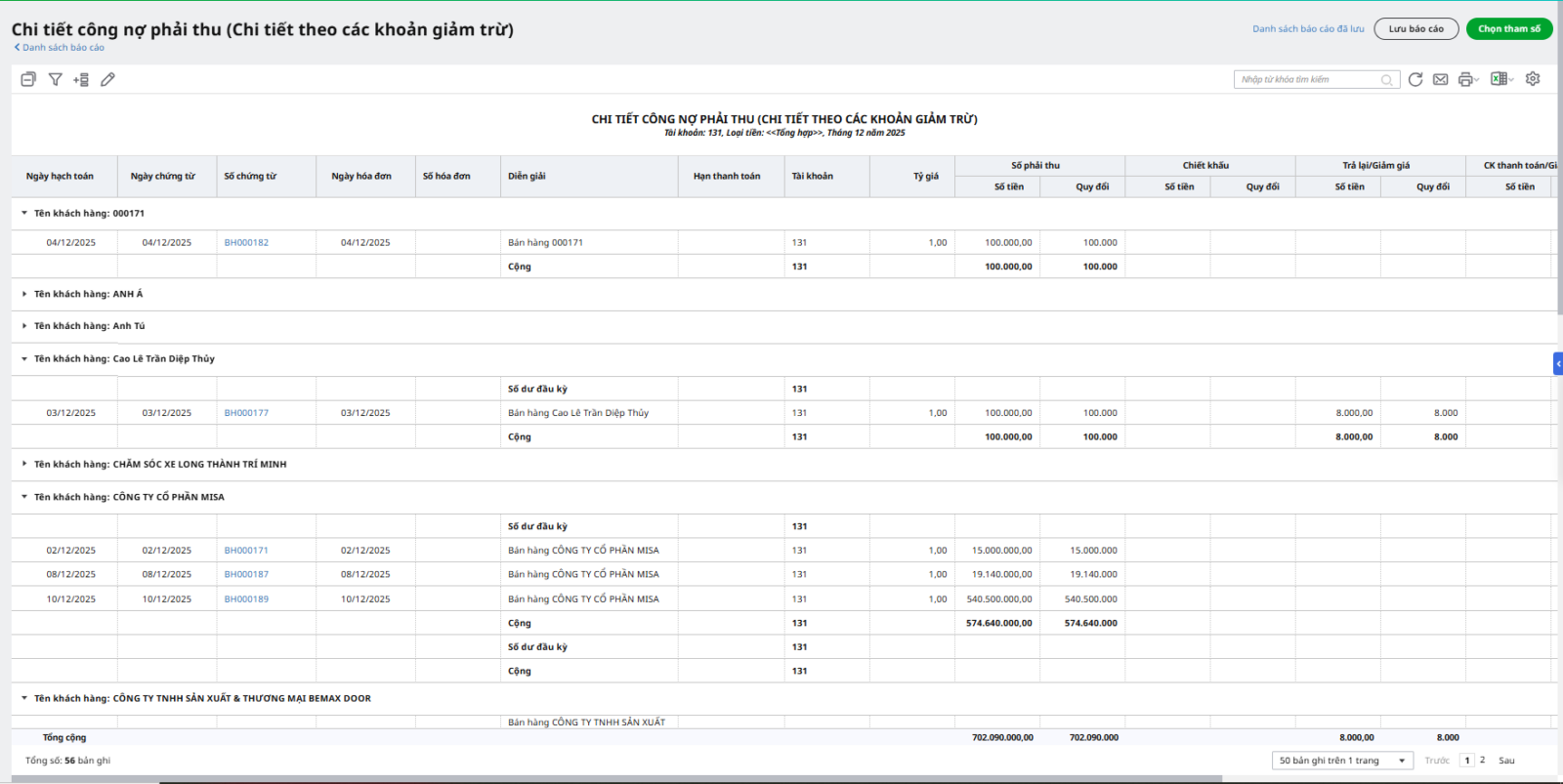Open voucher link BH000182
This screenshot has height=784, width=1563.
[x=246, y=243]
